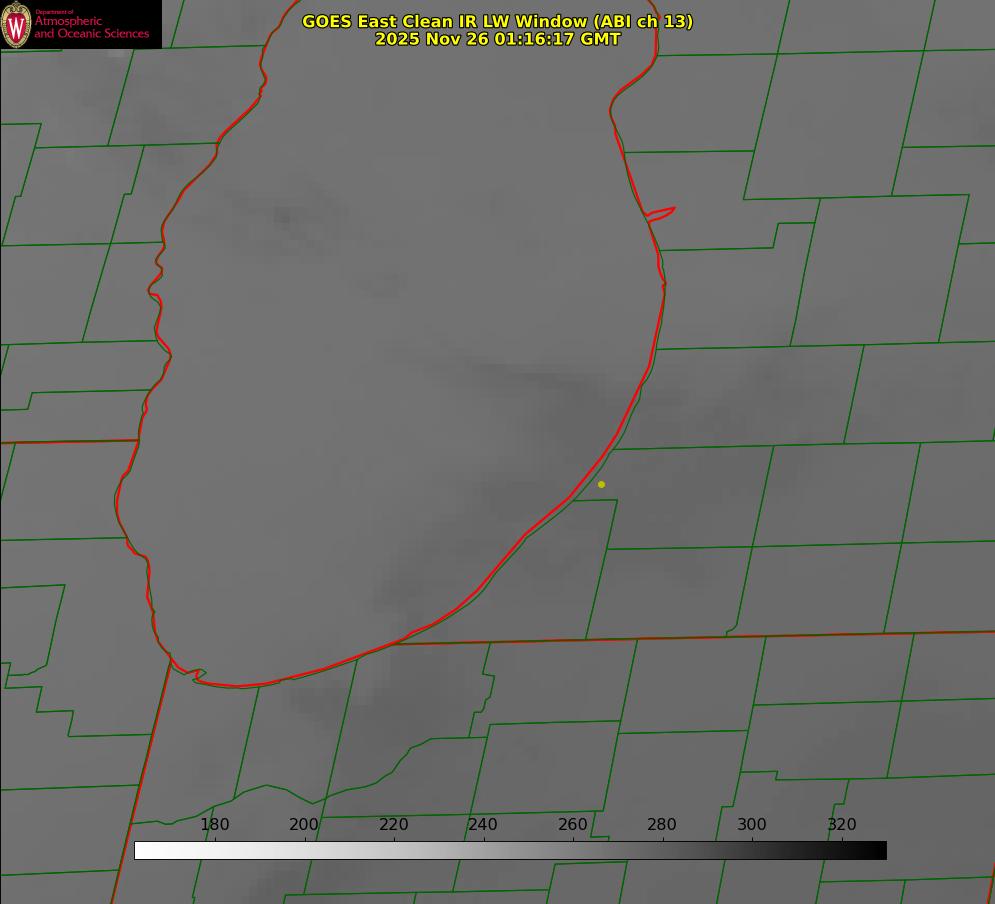This screenshot has height=904, width=995.
Task: Click the colorbar label '280'
Action: pos(662,824)
